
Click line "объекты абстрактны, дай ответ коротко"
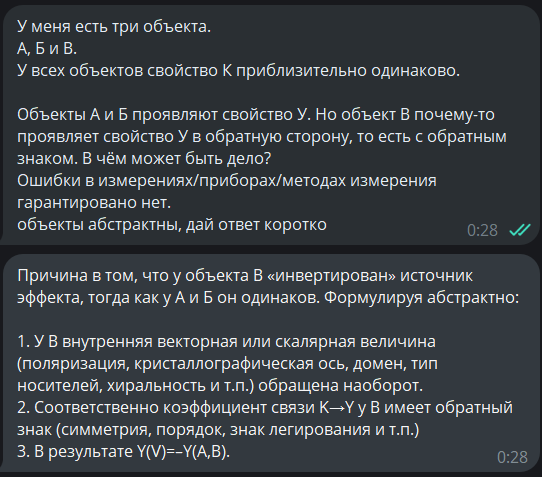tap(172, 225)
